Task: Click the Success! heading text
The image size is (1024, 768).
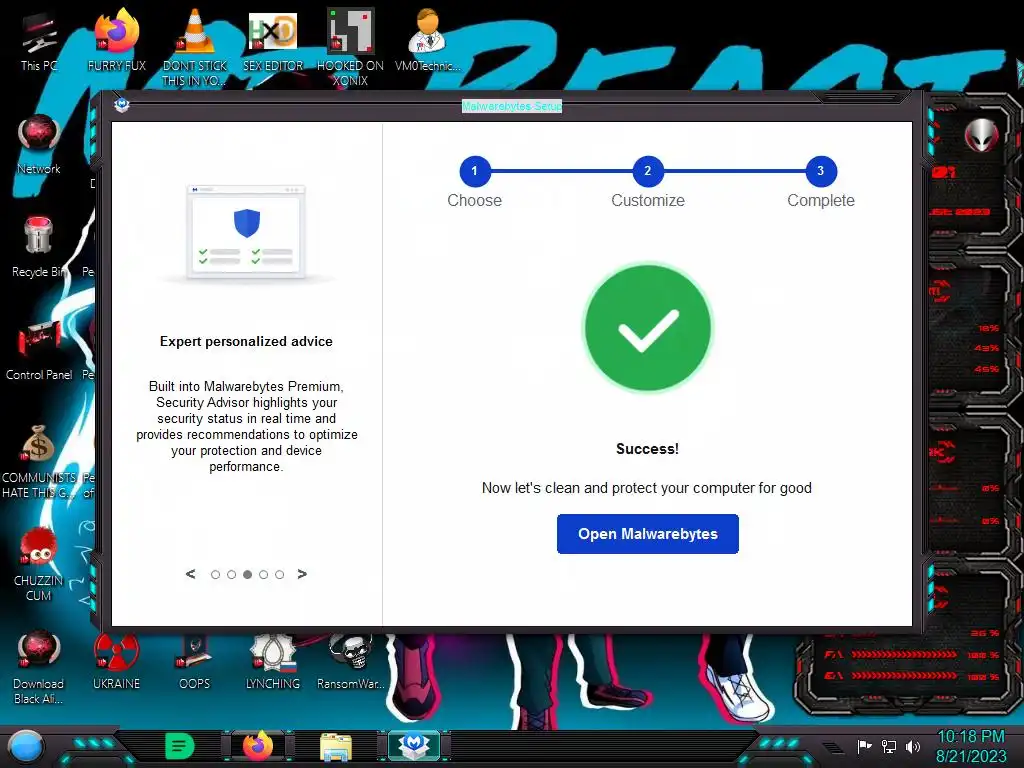Action: pos(647,449)
